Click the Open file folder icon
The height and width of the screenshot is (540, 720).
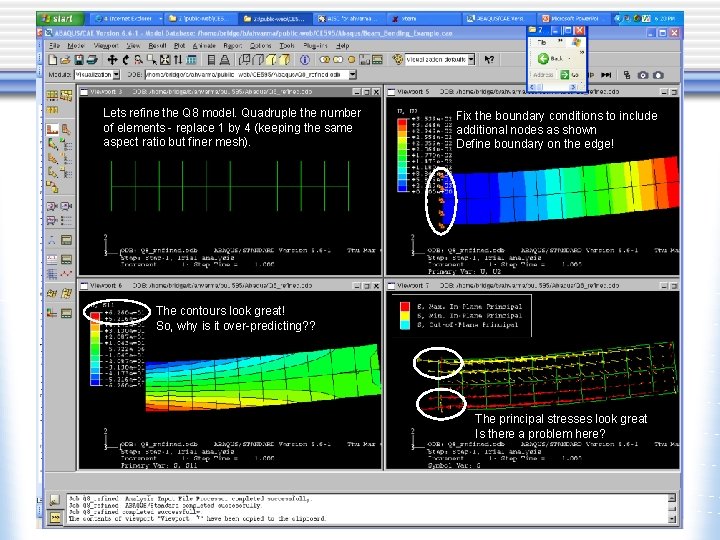pos(65,60)
